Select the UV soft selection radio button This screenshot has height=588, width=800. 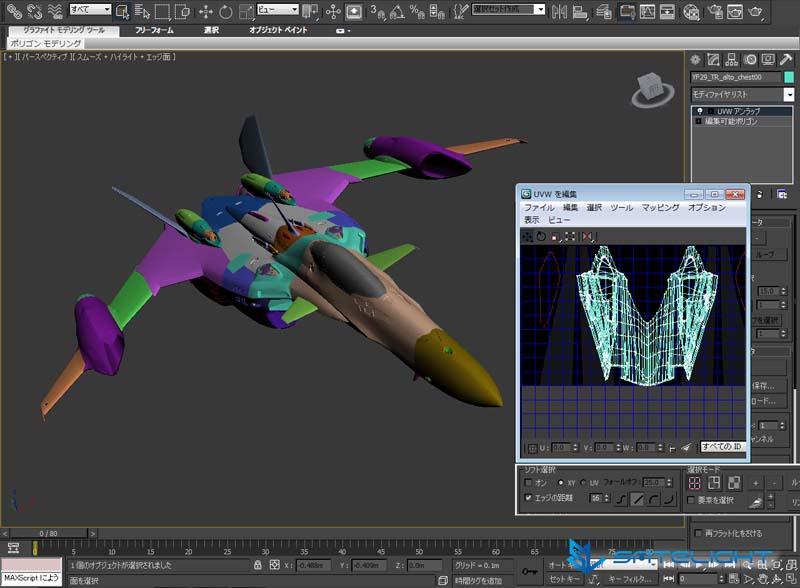pos(583,482)
